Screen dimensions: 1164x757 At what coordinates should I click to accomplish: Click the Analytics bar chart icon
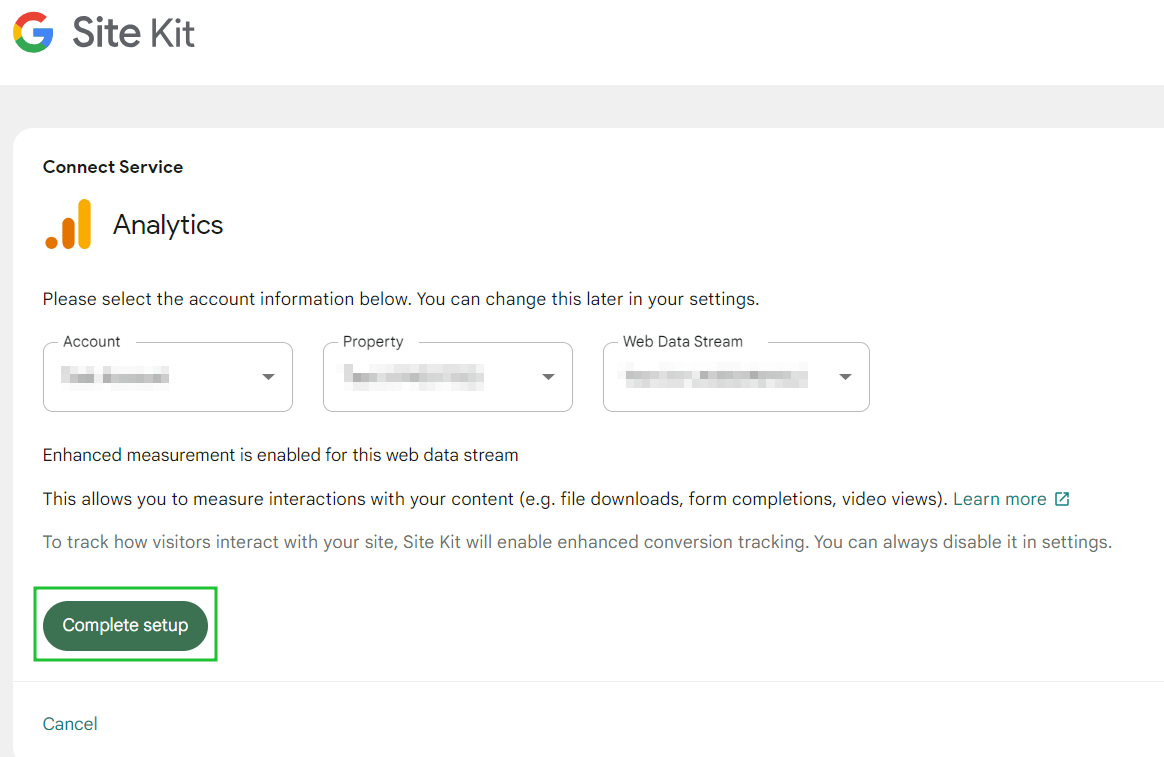(68, 224)
